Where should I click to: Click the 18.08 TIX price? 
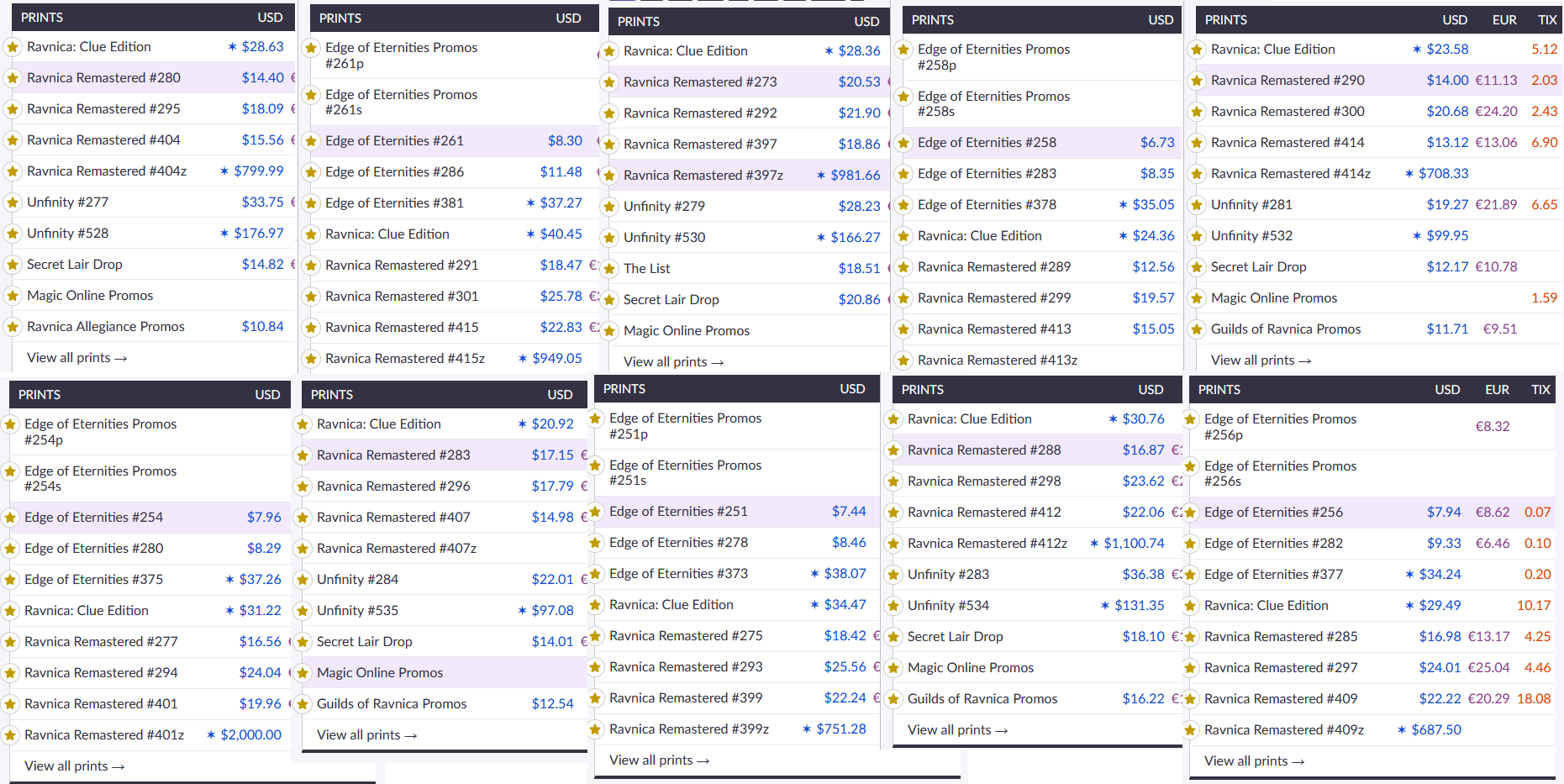[x=1533, y=699]
